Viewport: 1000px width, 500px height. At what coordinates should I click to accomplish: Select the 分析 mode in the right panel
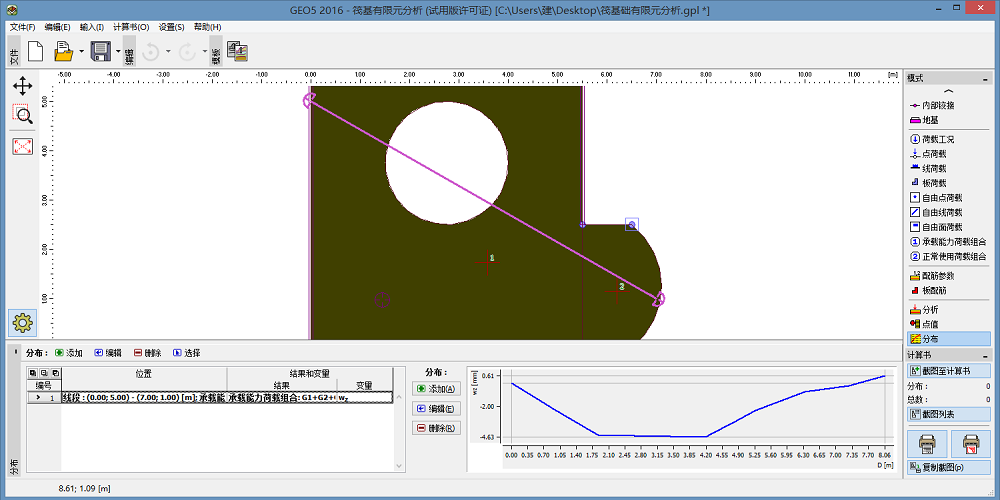[x=930, y=309]
